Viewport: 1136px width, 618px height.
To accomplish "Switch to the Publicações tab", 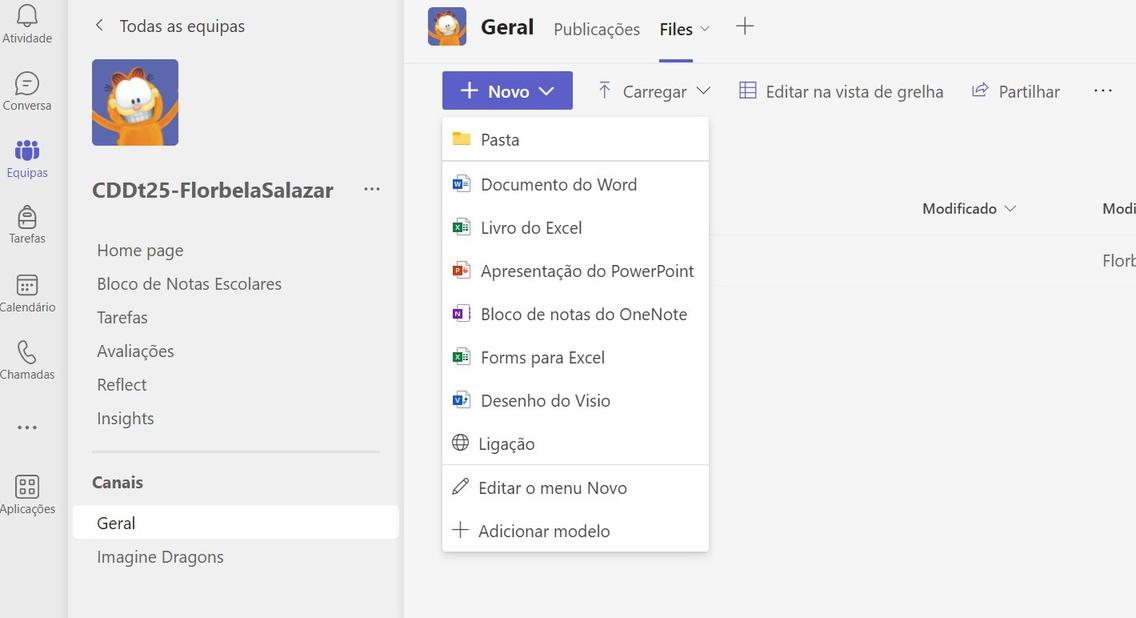I will coord(596,29).
